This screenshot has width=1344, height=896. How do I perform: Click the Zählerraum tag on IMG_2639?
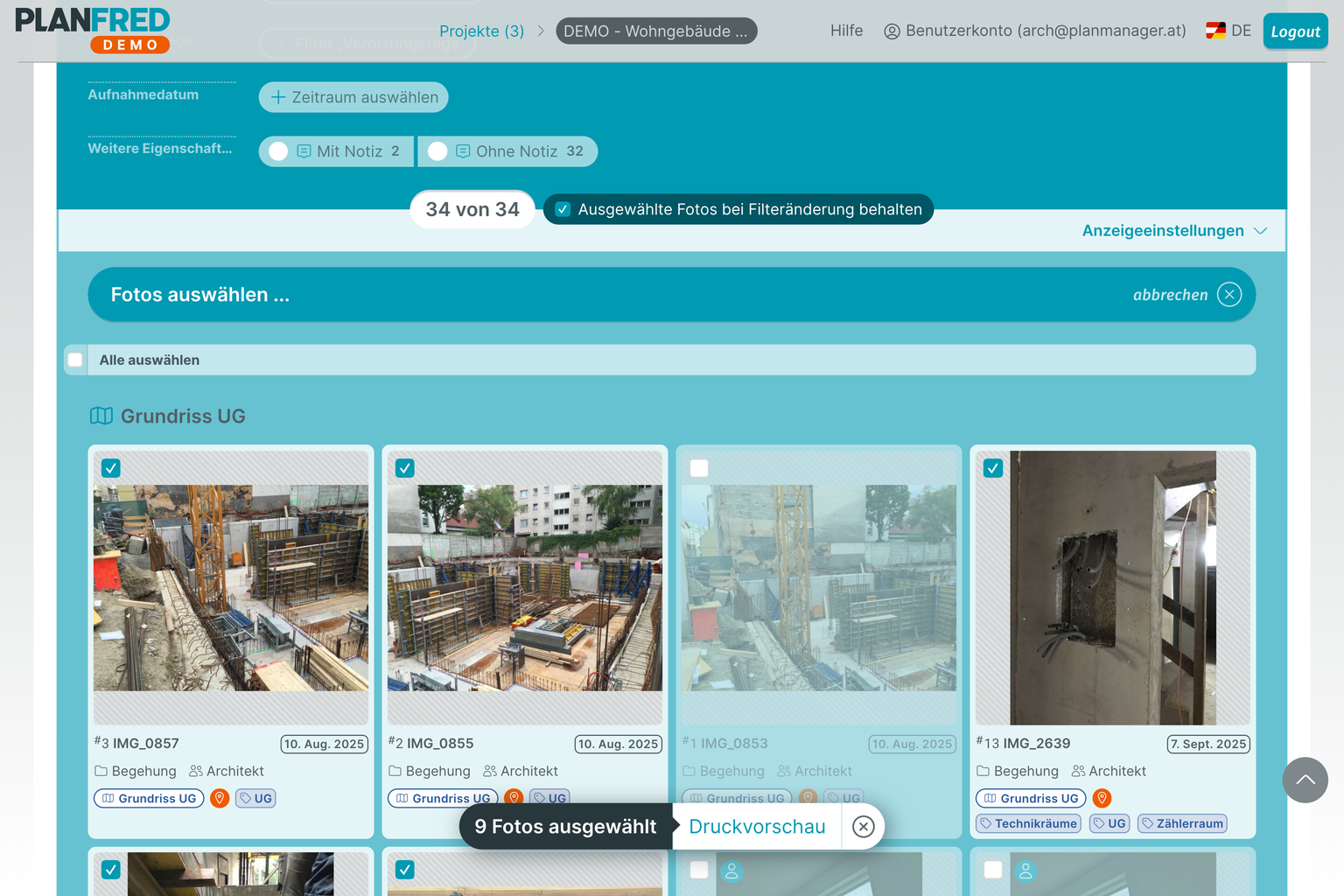(1182, 823)
